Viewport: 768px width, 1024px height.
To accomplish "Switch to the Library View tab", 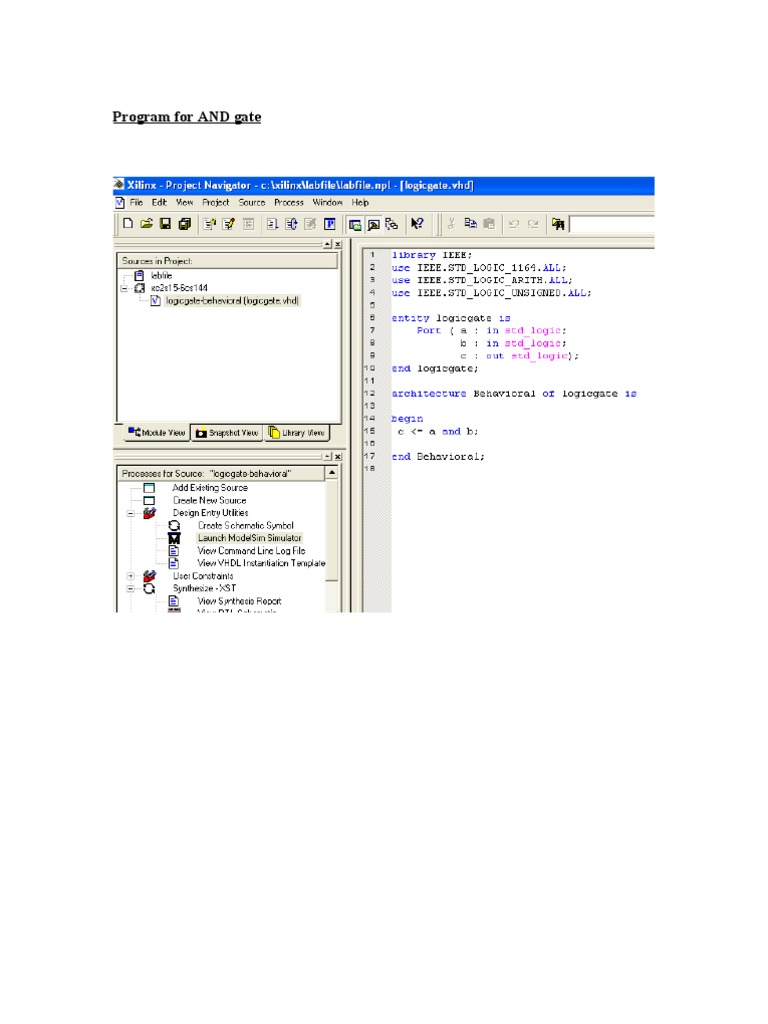I will click(296, 433).
